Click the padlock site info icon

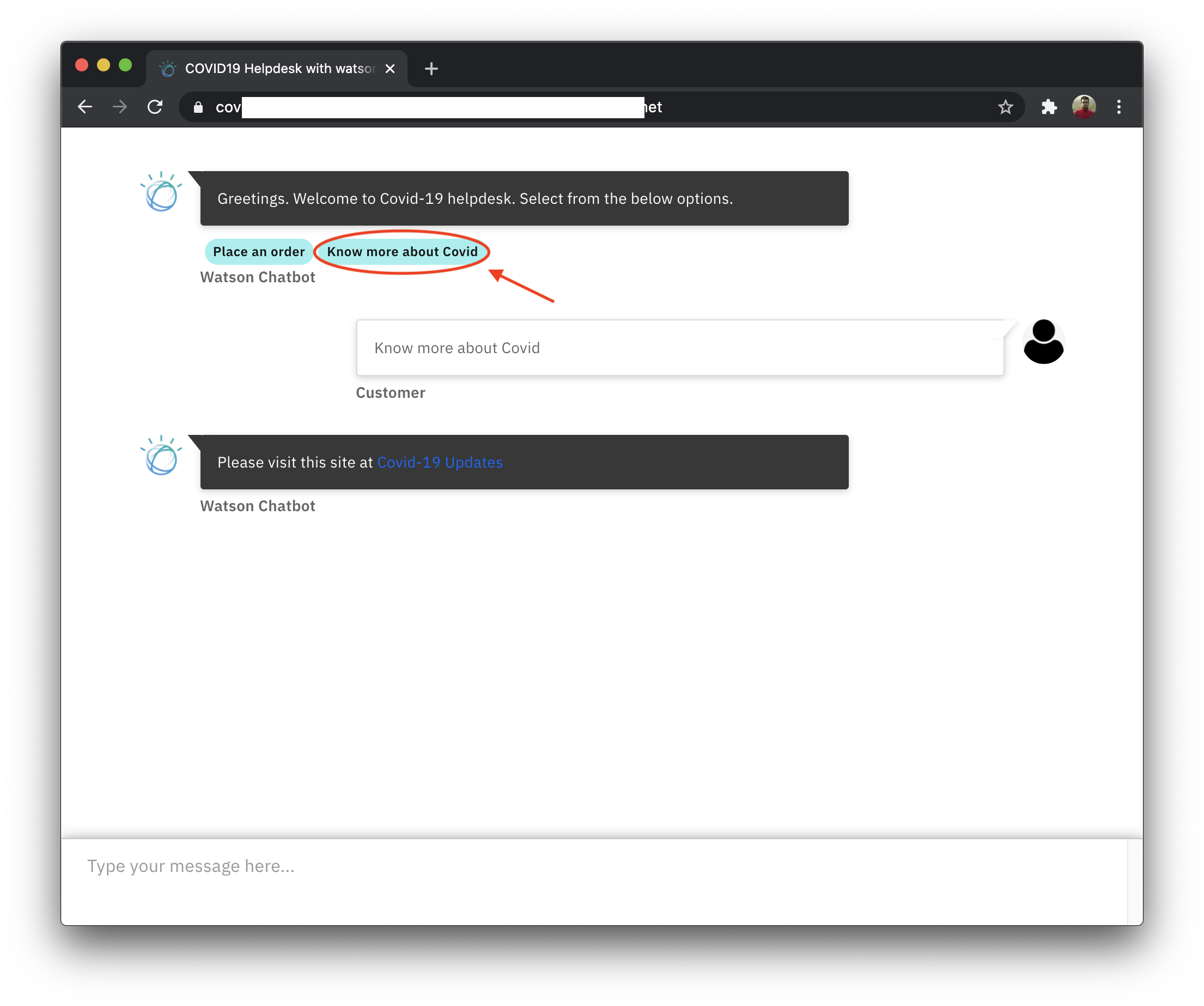[198, 107]
